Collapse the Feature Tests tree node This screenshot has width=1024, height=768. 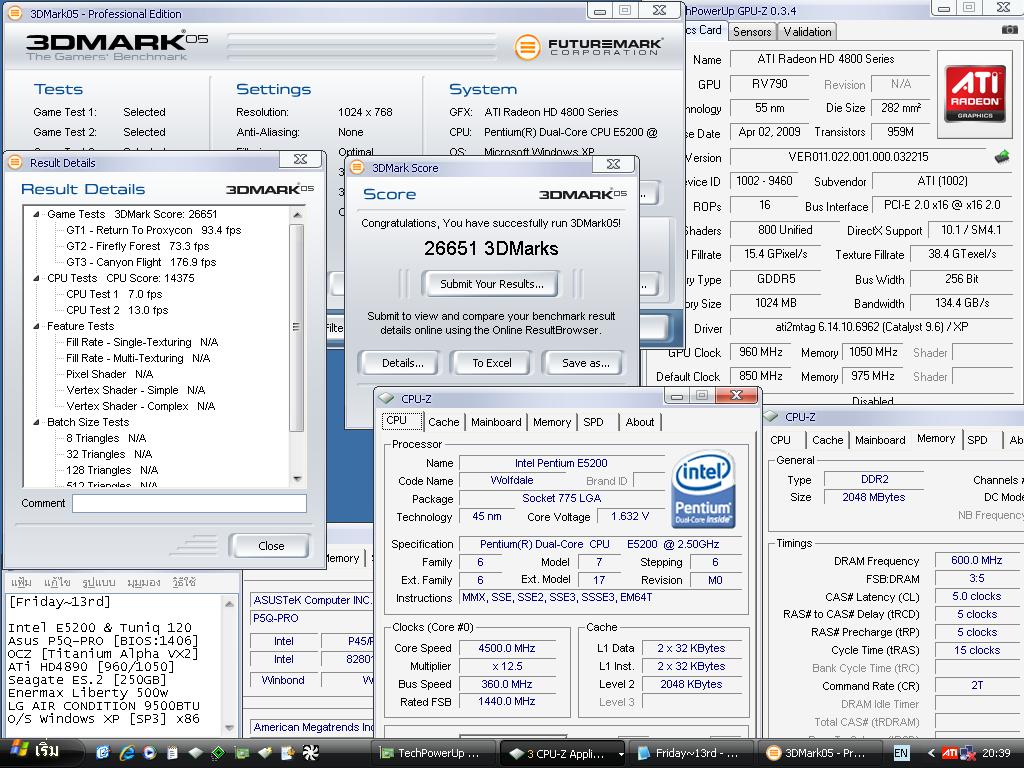pyautogui.click(x=37, y=326)
